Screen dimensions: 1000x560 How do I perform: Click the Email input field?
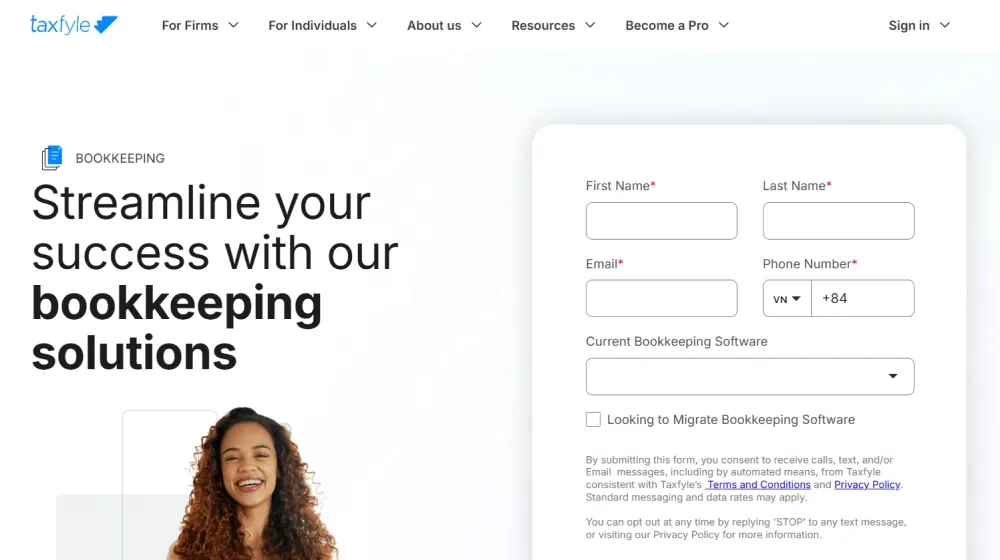661,298
